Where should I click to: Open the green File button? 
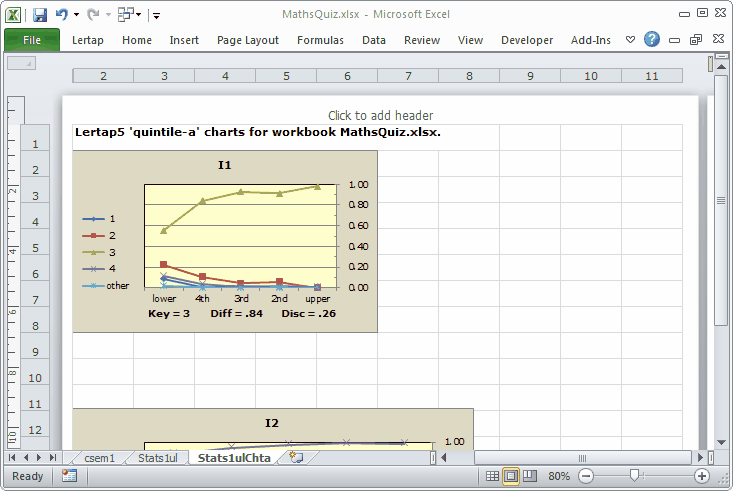31,40
